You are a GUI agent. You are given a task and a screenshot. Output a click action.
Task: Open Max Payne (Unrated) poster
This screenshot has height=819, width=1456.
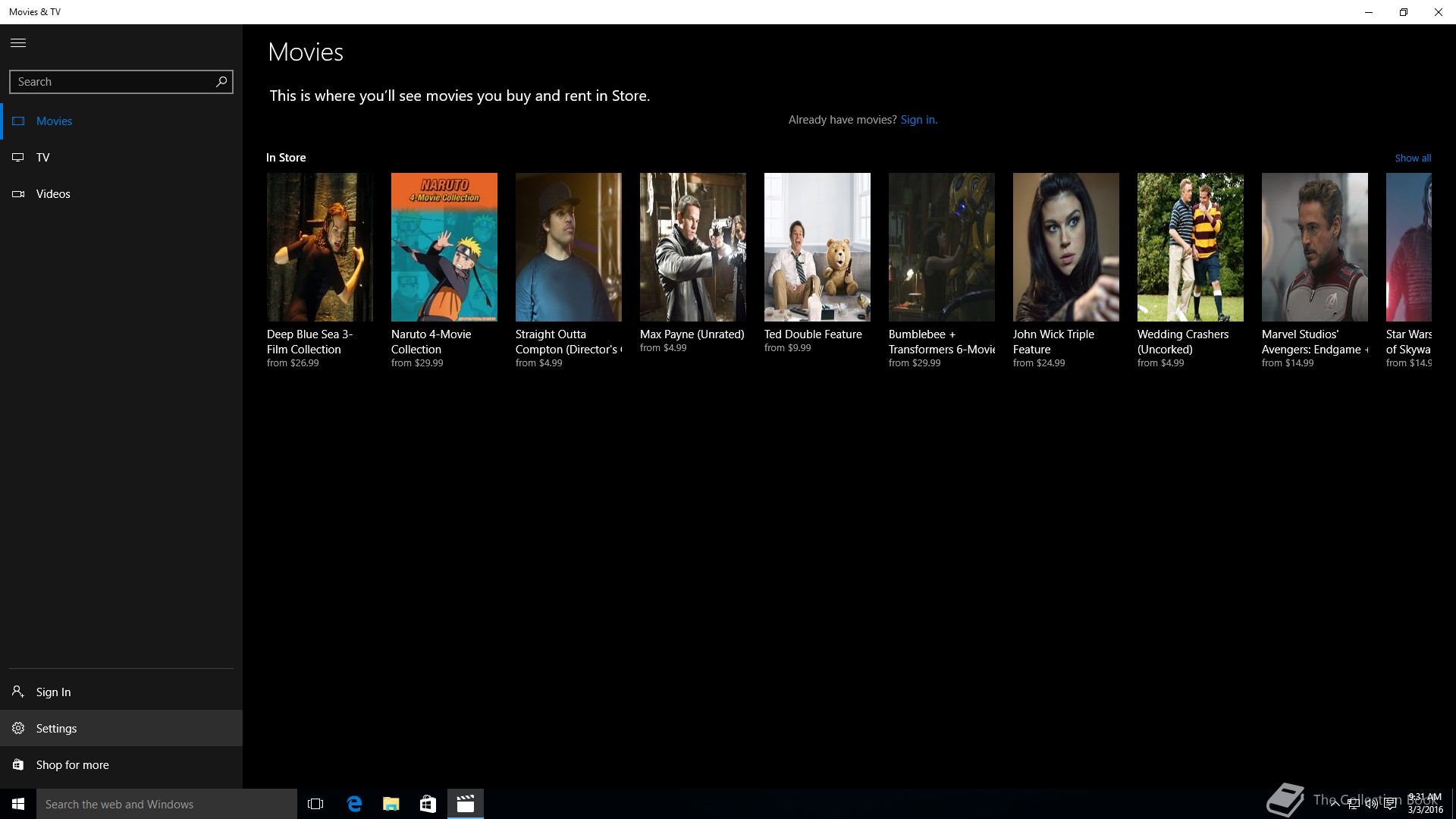coord(693,247)
